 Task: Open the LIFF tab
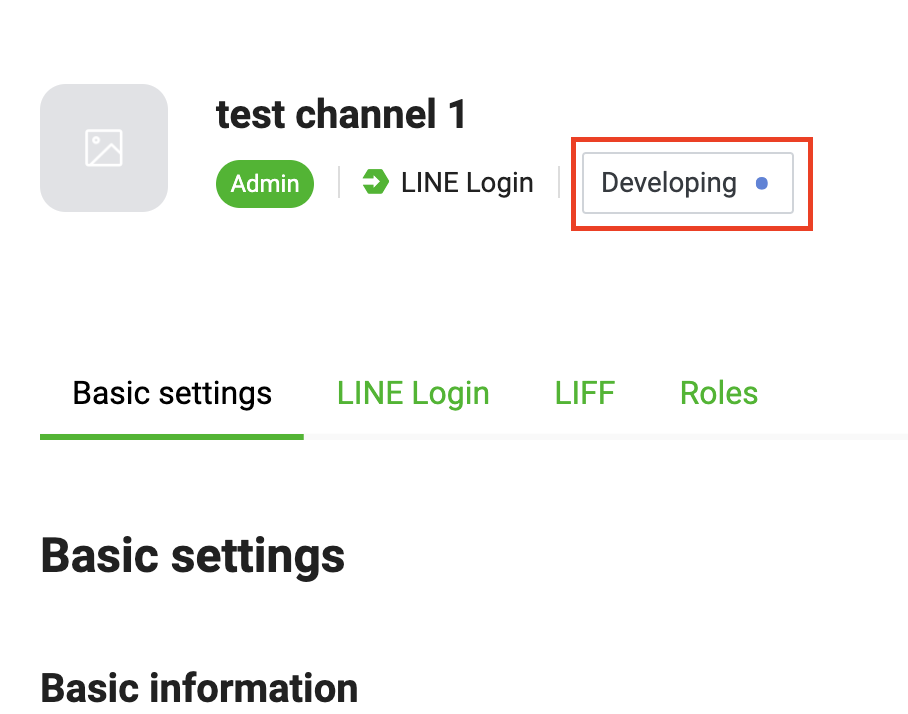coord(585,394)
